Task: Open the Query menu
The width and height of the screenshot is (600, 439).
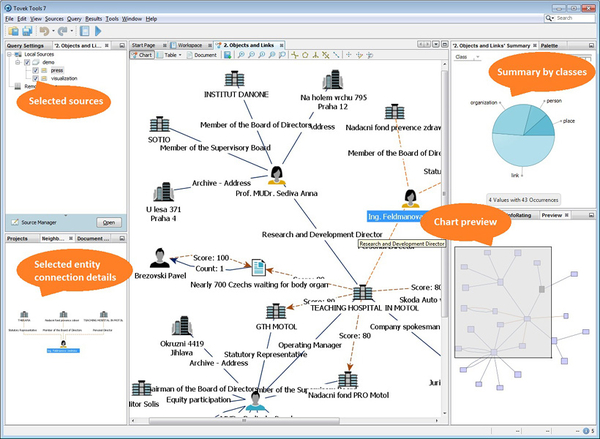Action: coord(74,19)
